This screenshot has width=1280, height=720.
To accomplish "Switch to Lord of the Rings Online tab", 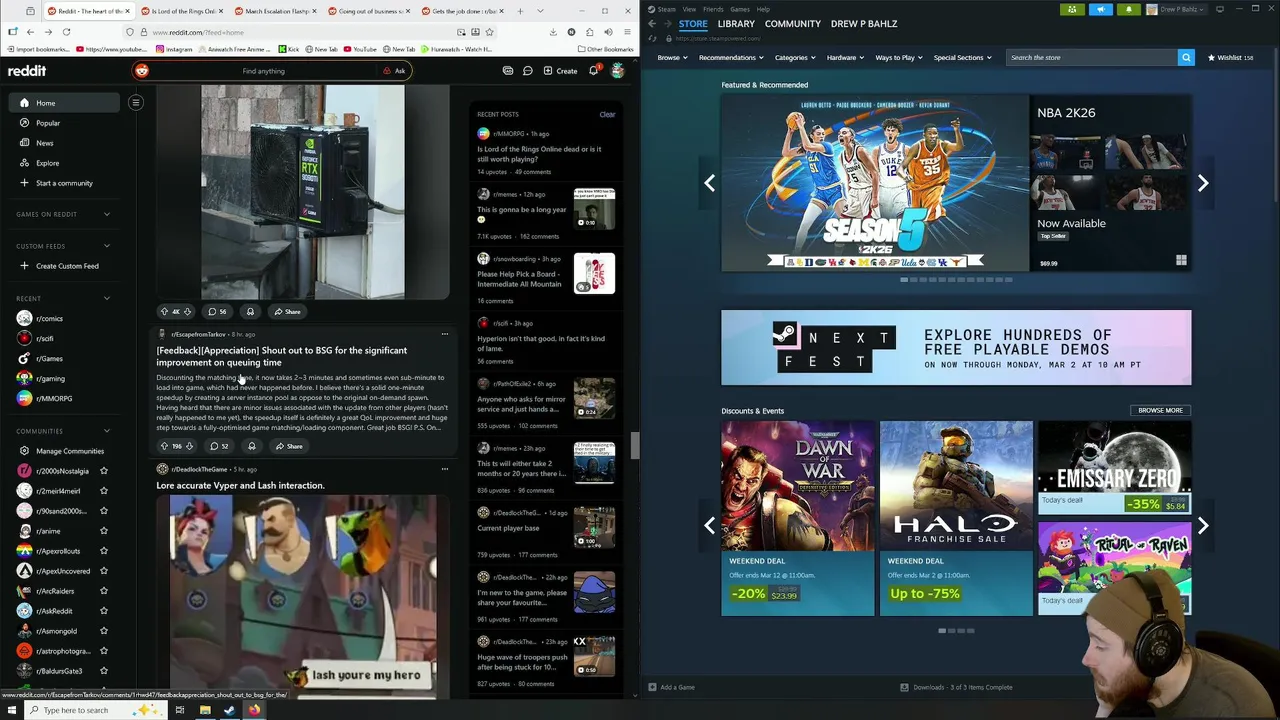I will tap(181, 11).
